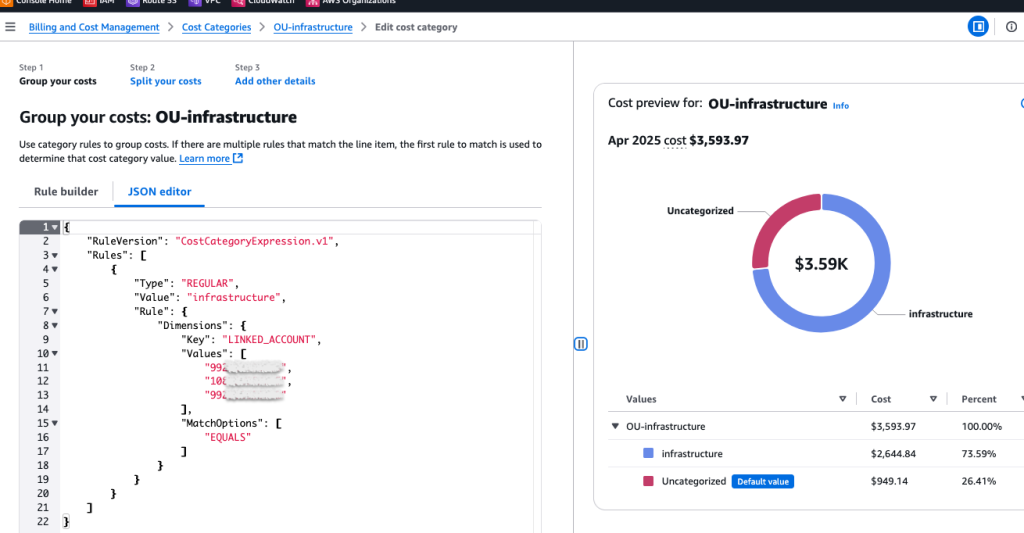Click the $949.14 cost cell
The image size is (1024, 533).
[889, 481]
